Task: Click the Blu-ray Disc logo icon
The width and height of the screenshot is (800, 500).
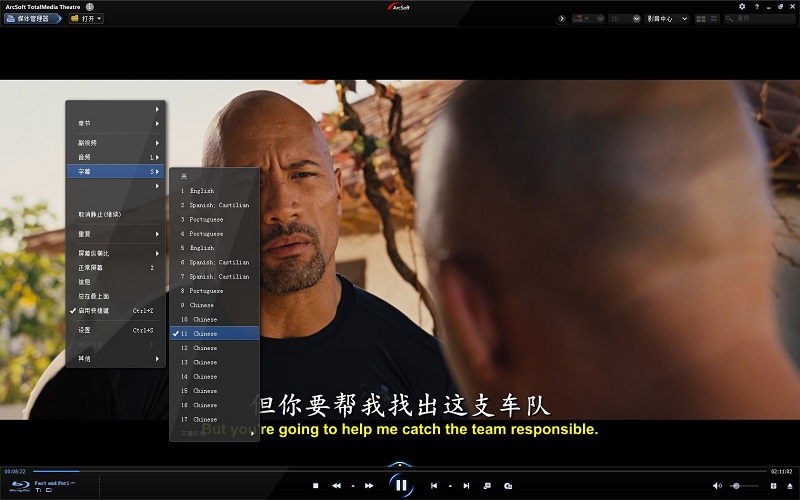Action: [x=20, y=486]
